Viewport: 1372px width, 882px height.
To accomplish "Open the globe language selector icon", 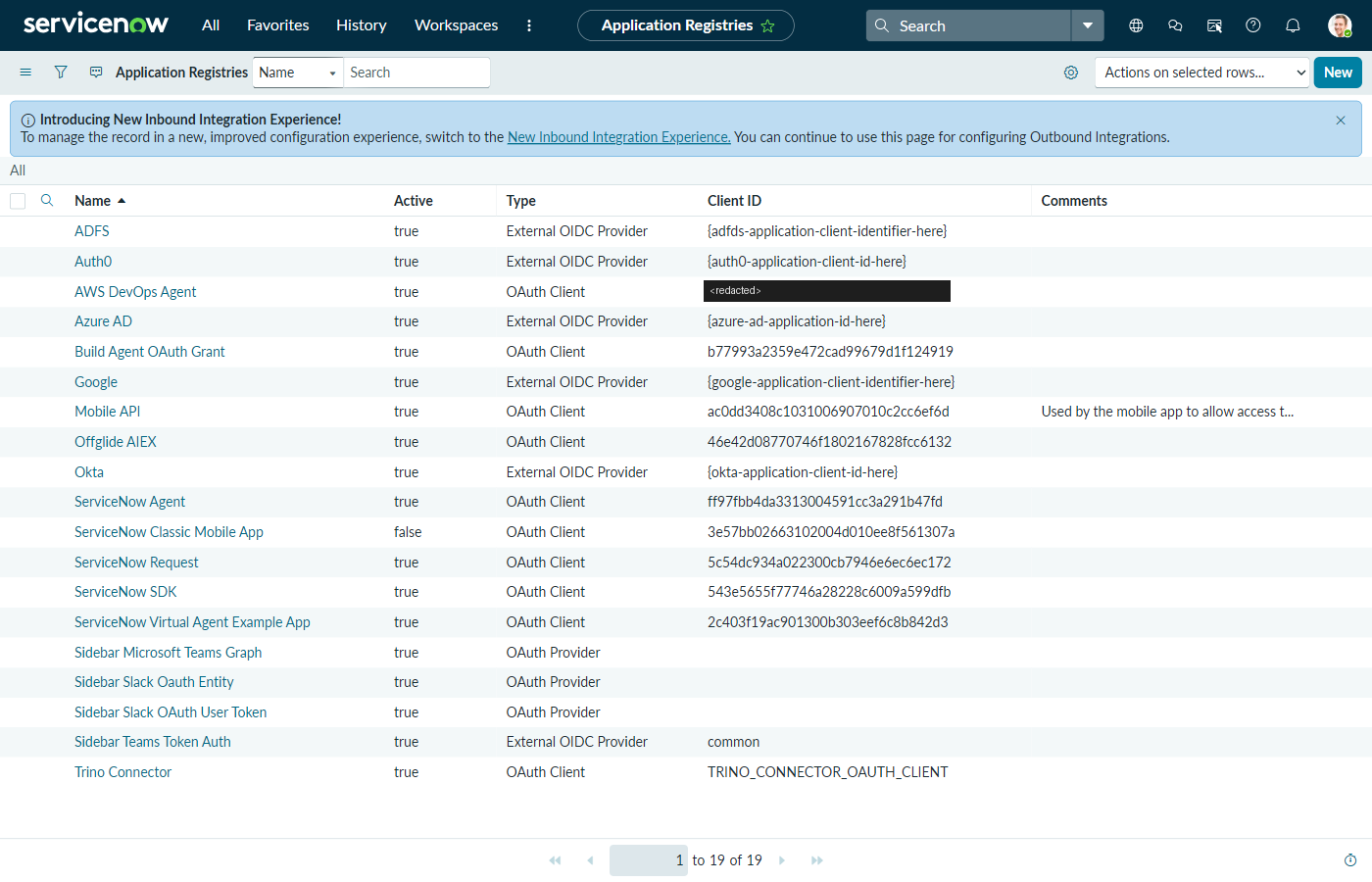I will 1136,25.
